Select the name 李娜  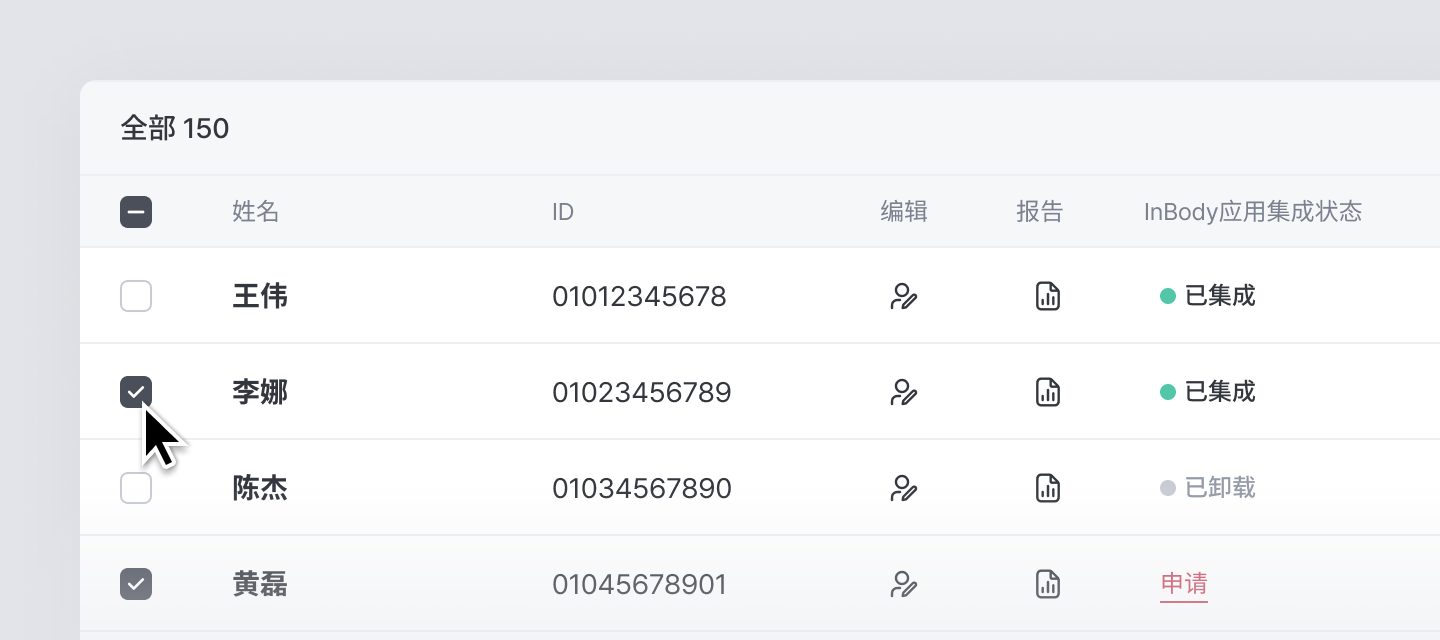(260, 392)
